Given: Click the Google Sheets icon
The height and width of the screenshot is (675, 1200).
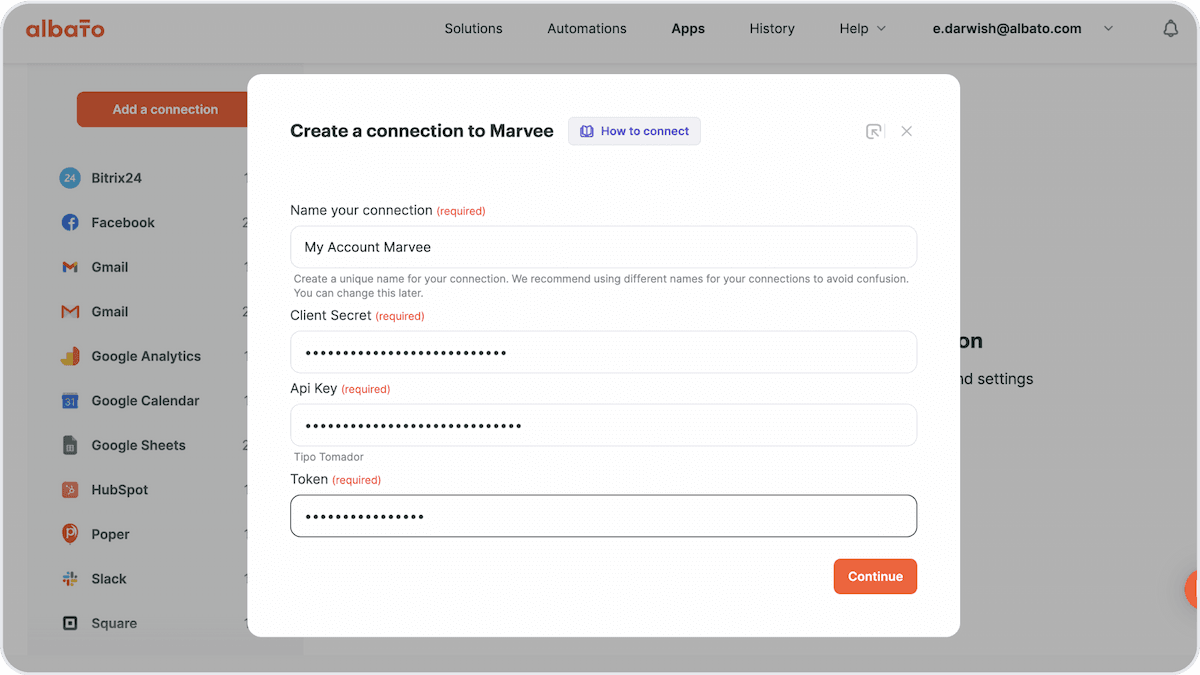Looking at the screenshot, I should [70, 445].
